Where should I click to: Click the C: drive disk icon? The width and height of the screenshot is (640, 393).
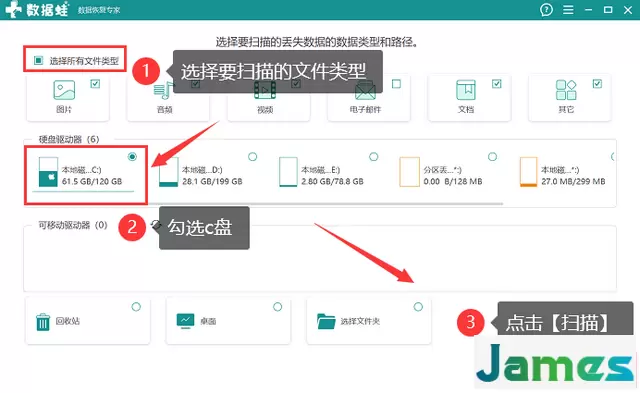(48, 172)
